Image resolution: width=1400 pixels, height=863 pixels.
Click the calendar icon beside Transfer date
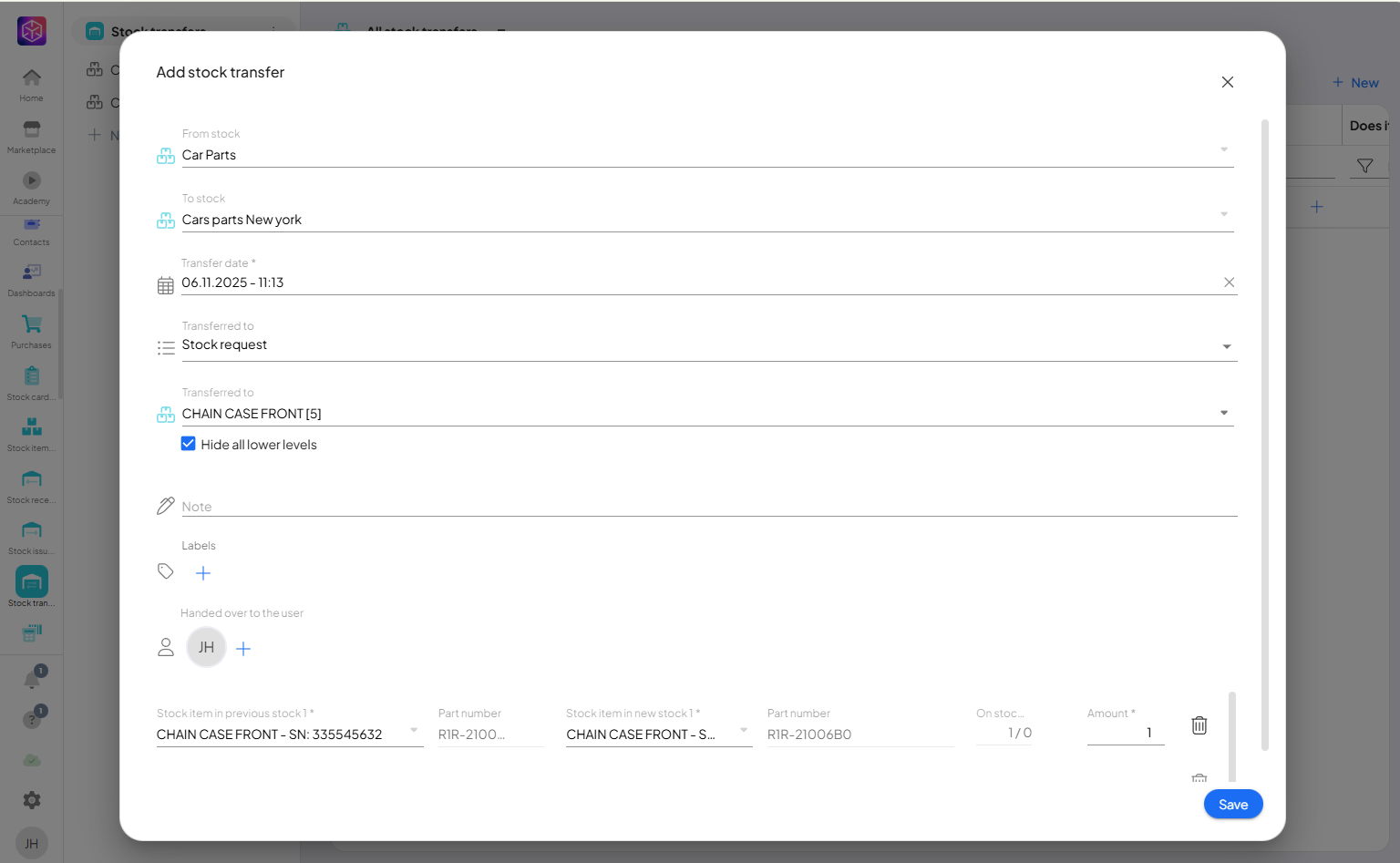(165, 285)
